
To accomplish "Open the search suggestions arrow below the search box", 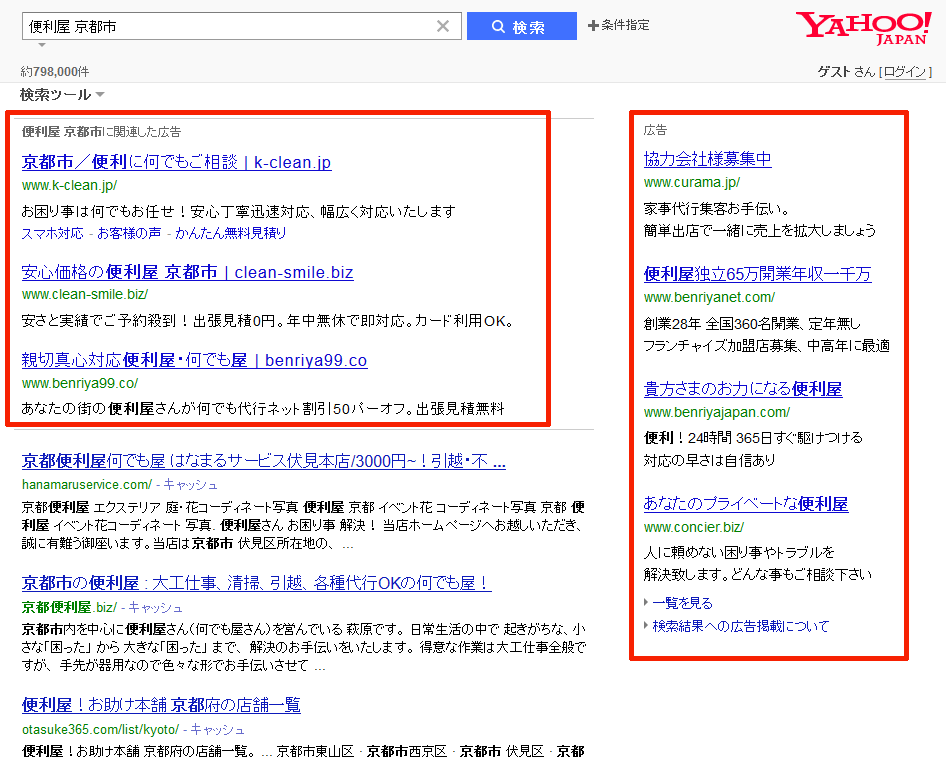I will click(x=42, y=45).
